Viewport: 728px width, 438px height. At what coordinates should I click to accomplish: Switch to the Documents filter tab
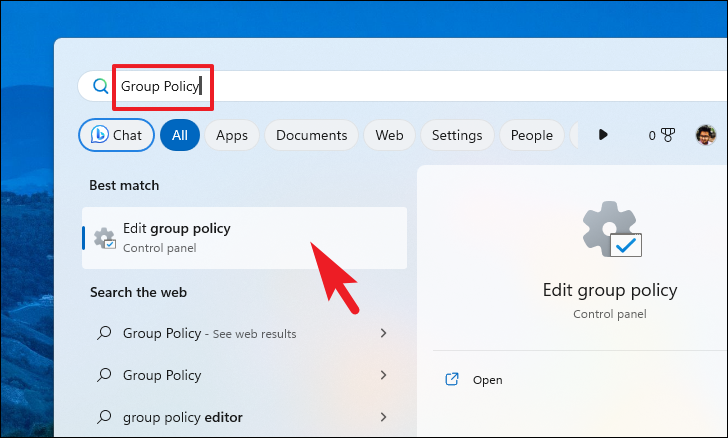tap(312, 135)
